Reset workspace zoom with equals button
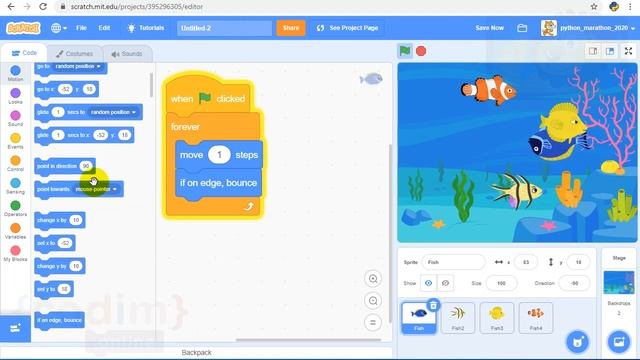This screenshot has height=360, width=640. pyautogui.click(x=373, y=322)
